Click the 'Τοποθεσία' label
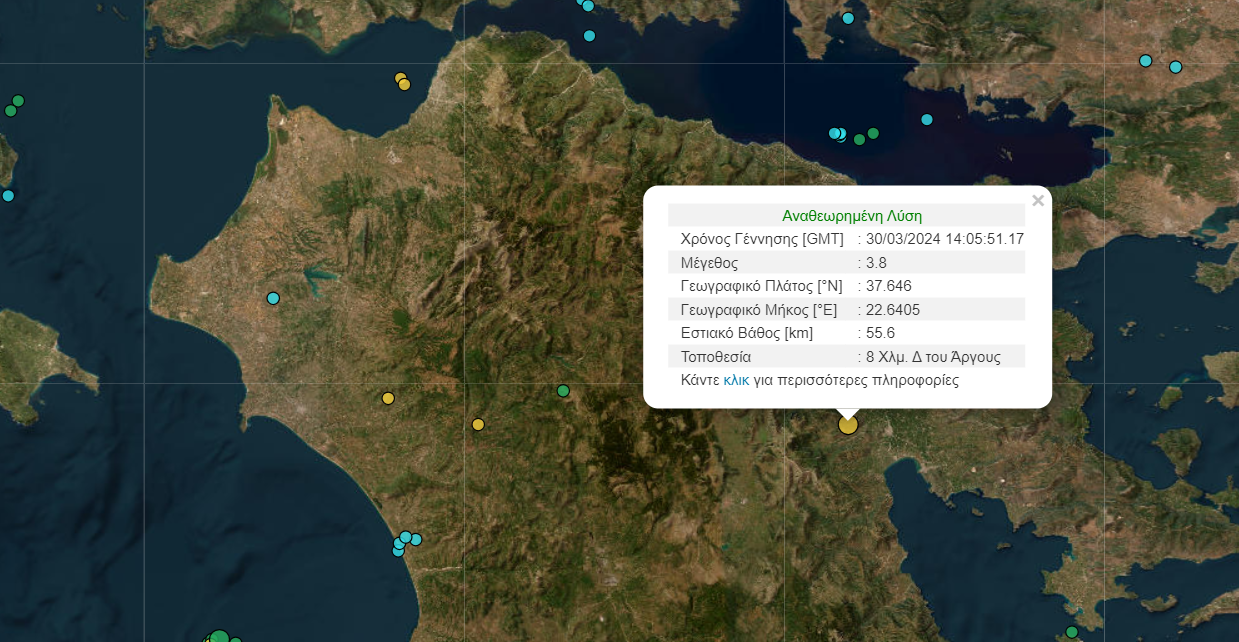1239x642 pixels. [716, 357]
